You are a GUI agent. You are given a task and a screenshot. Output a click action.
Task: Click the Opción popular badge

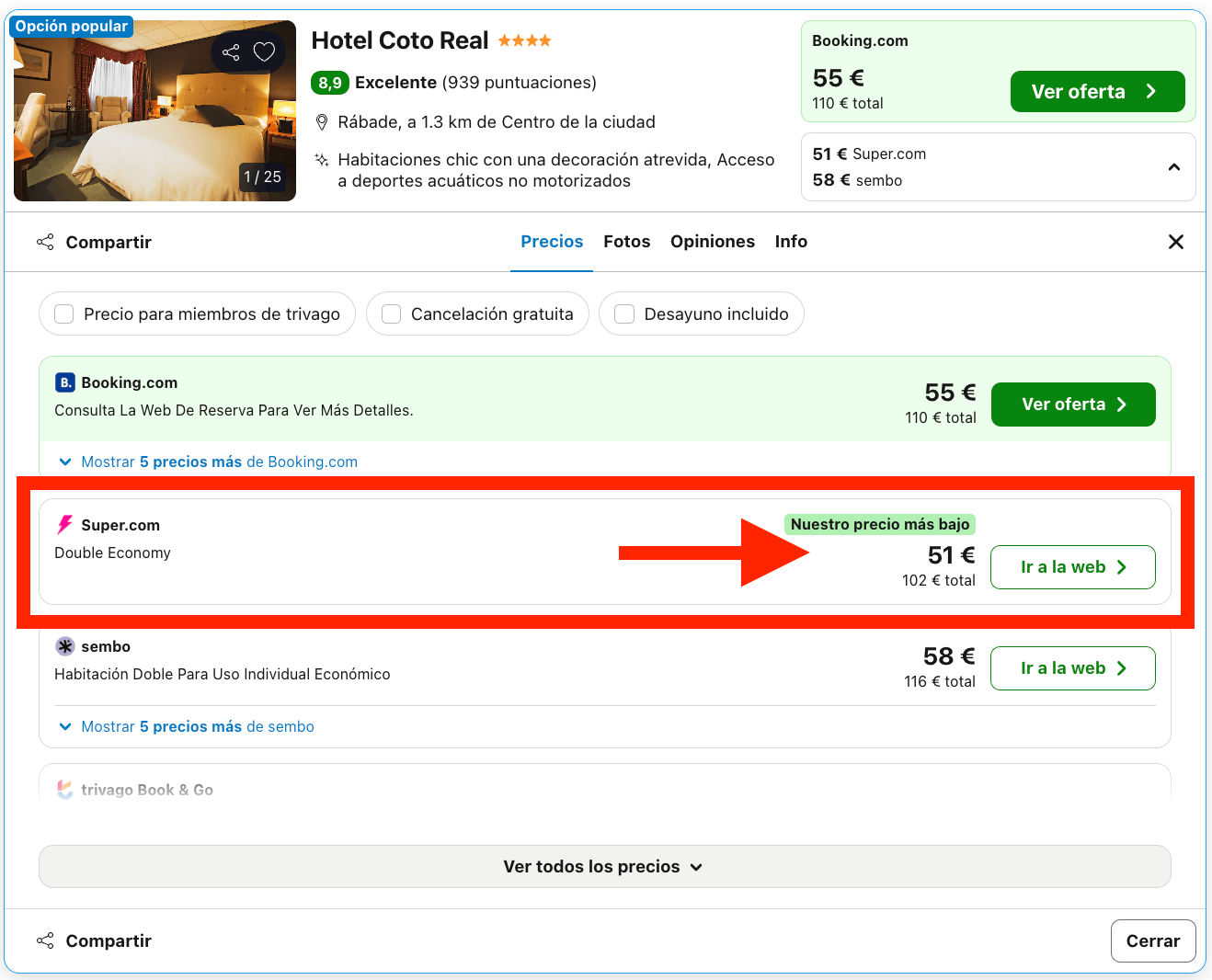click(71, 26)
